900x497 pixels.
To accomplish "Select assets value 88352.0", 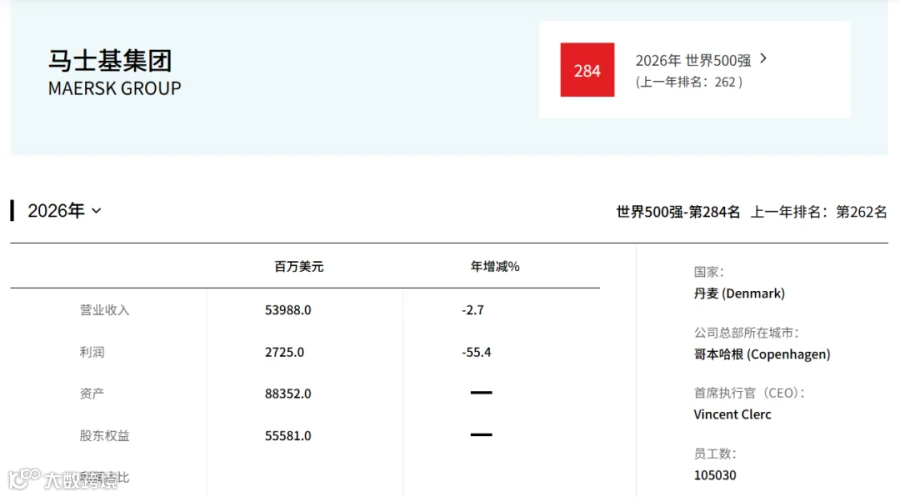I will [x=288, y=394].
